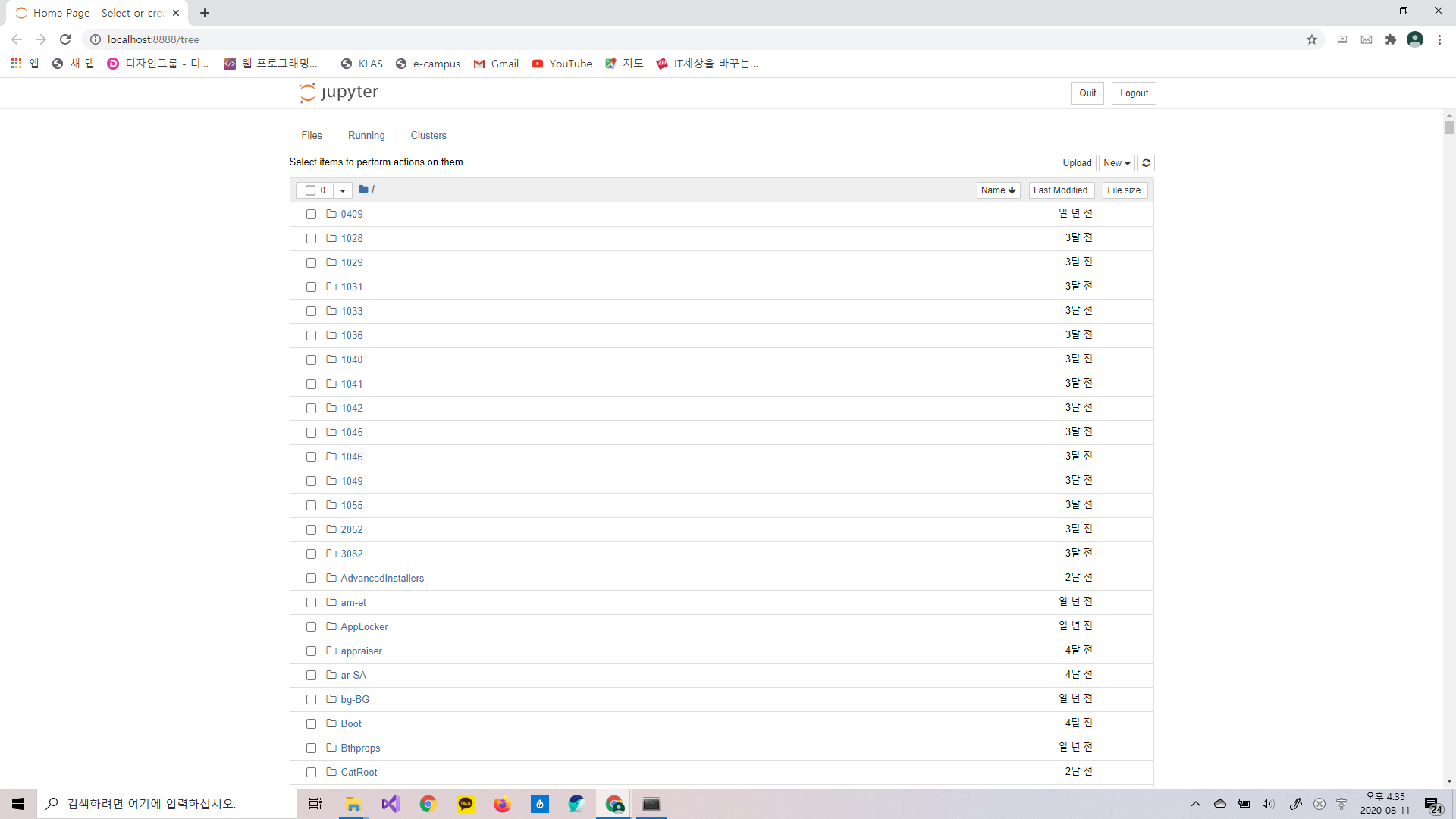The width and height of the screenshot is (1456, 819).
Task: Select the AdvancedInstallers folder checkbox
Action: (x=311, y=579)
